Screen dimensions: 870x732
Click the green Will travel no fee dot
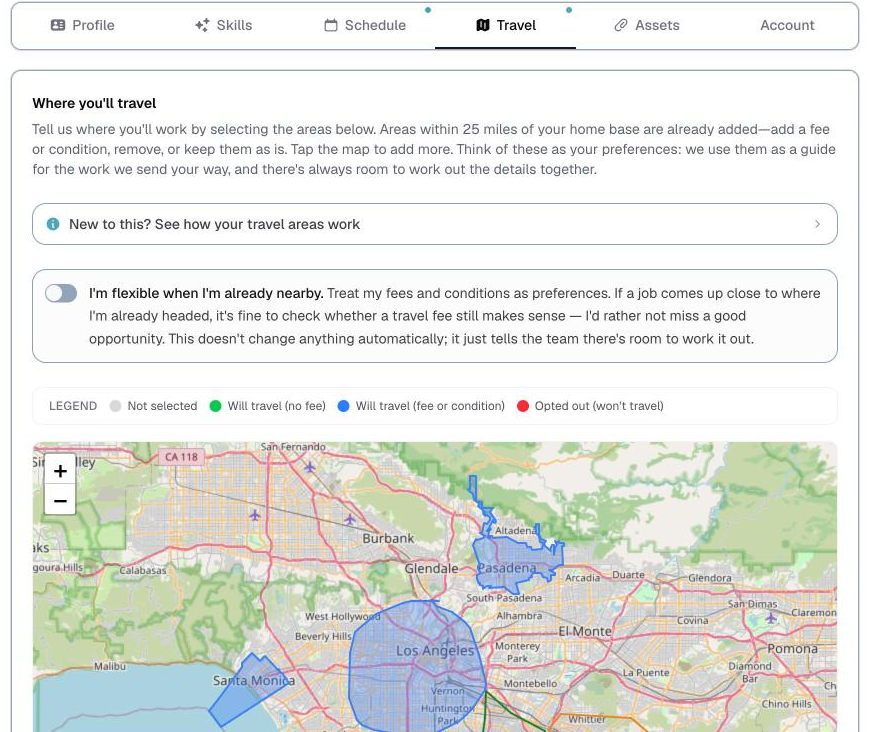(x=215, y=406)
